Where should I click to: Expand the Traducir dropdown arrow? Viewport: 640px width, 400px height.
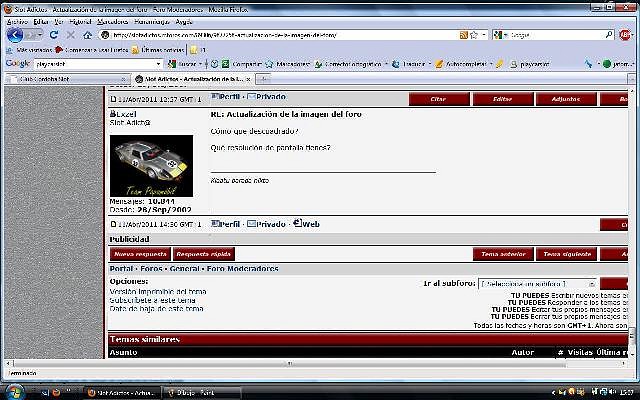(x=429, y=64)
